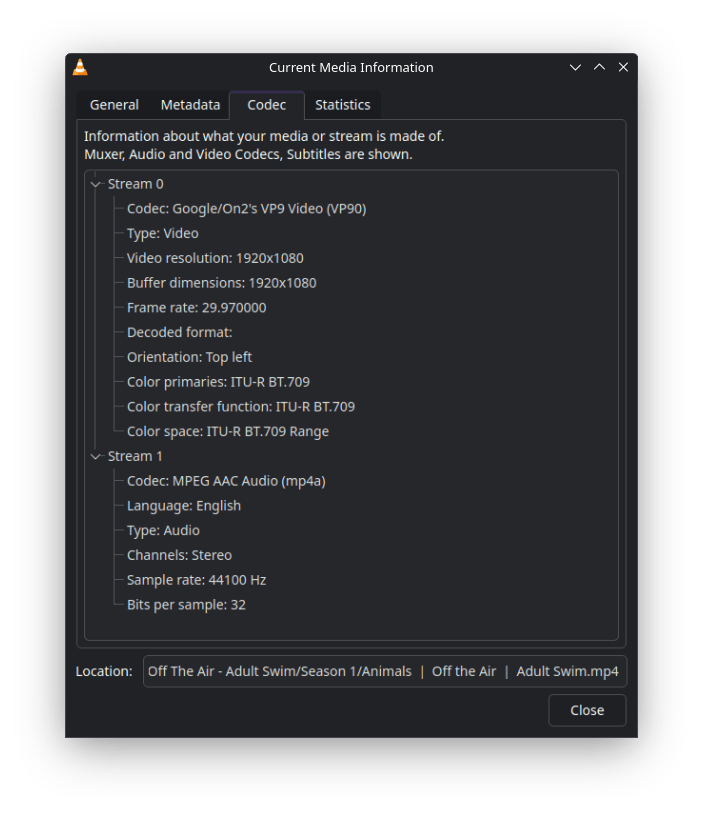Screen dimensions: 703x815
Task: Click the VLC cone icon in title bar
Action: coord(81,67)
